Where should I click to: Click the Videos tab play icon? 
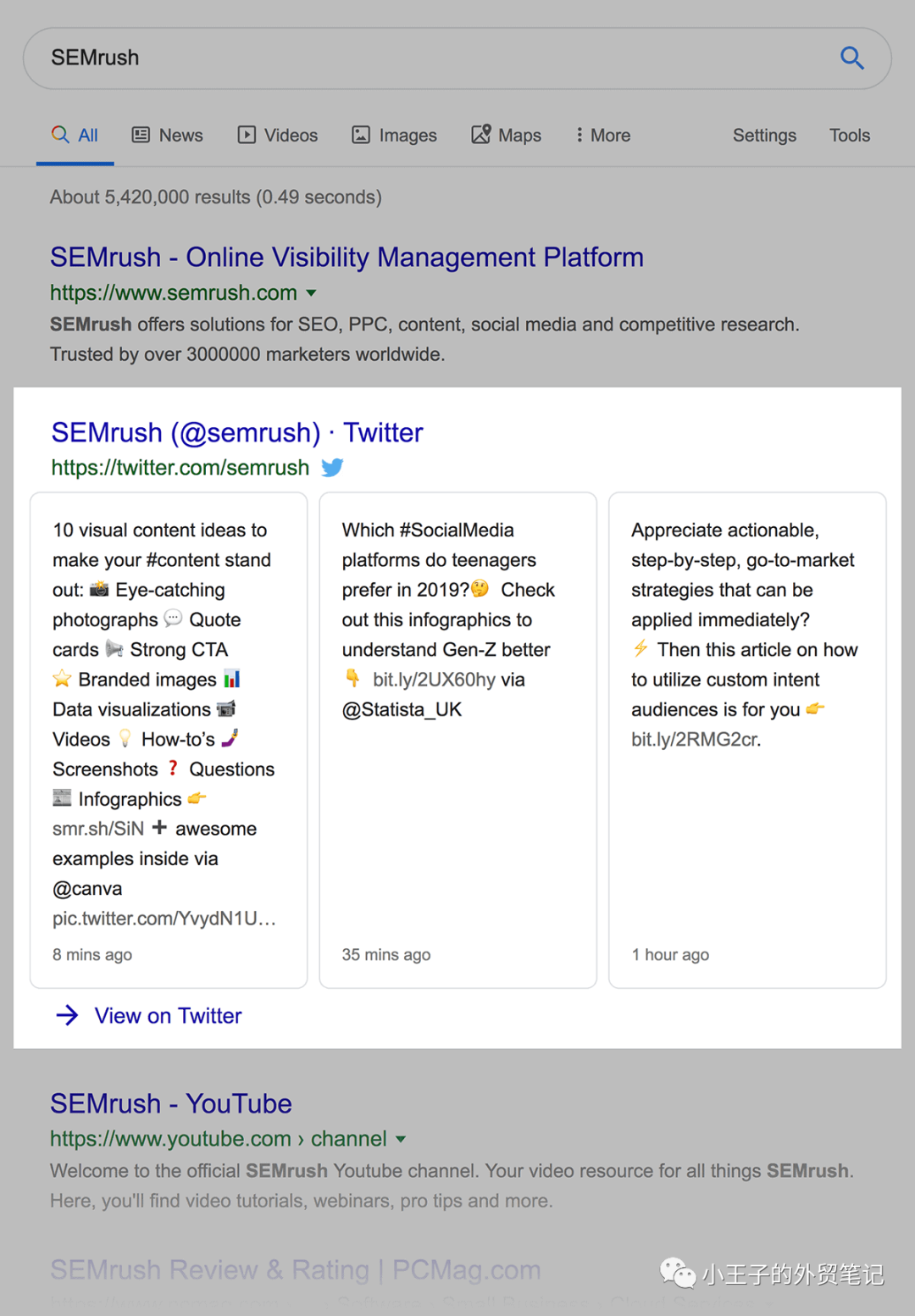pyautogui.click(x=247, y=135)
